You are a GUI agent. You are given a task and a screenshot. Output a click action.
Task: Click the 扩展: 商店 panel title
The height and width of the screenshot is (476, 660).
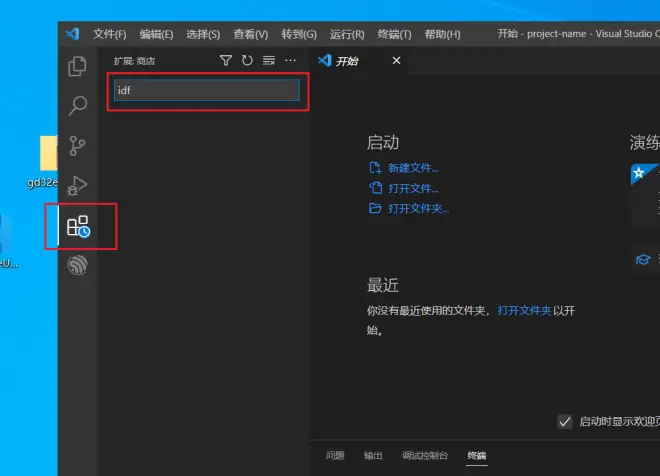tap(134, 61)
